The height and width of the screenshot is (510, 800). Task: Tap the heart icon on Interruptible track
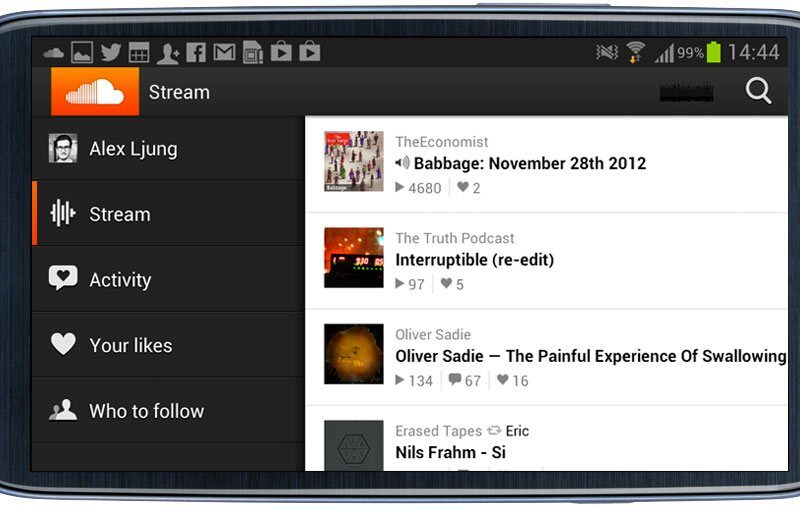[446, 283]
